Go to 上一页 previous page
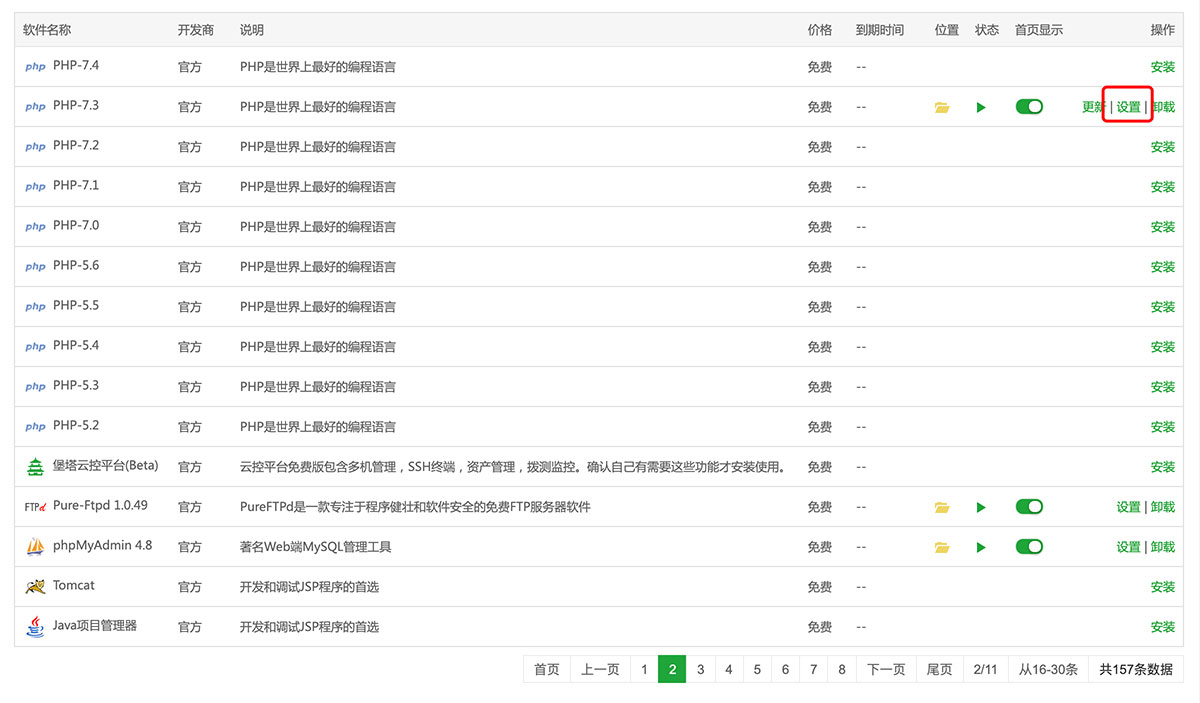 coord(600,670)
